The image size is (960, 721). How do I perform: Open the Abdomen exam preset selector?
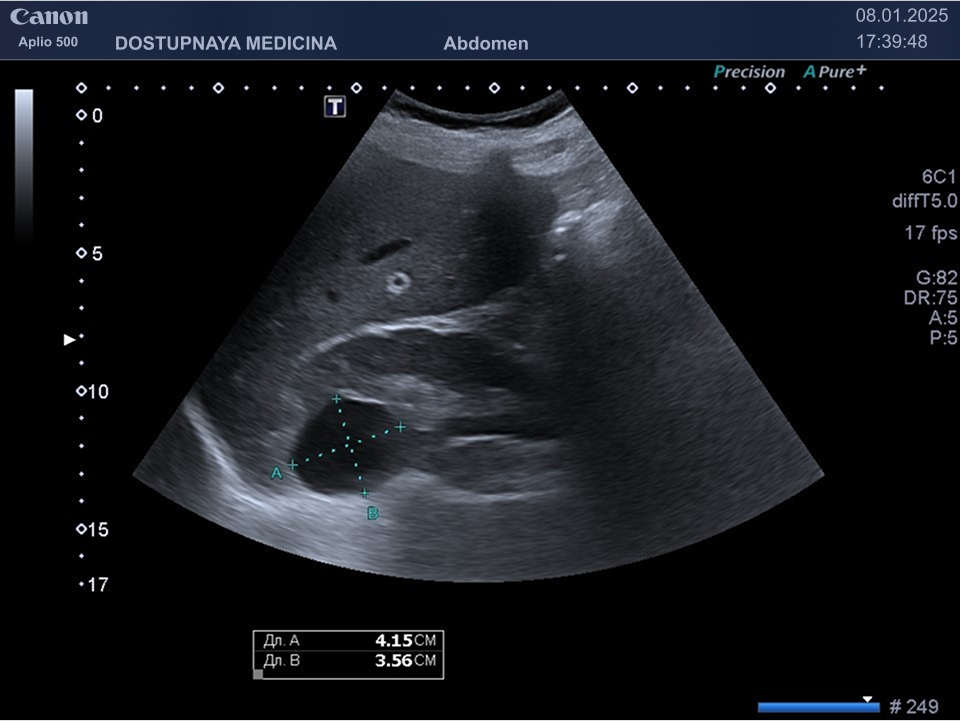pyautogui.click(x=485, y=43)
